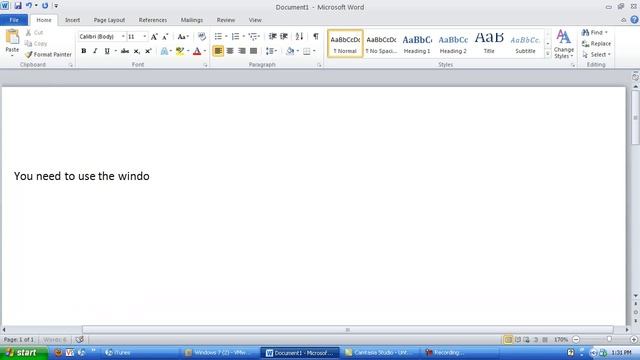The height and width of the screenshot is (360, 640).
Task: Minimize the ribbon with caret icon
Action: [624, 20]
